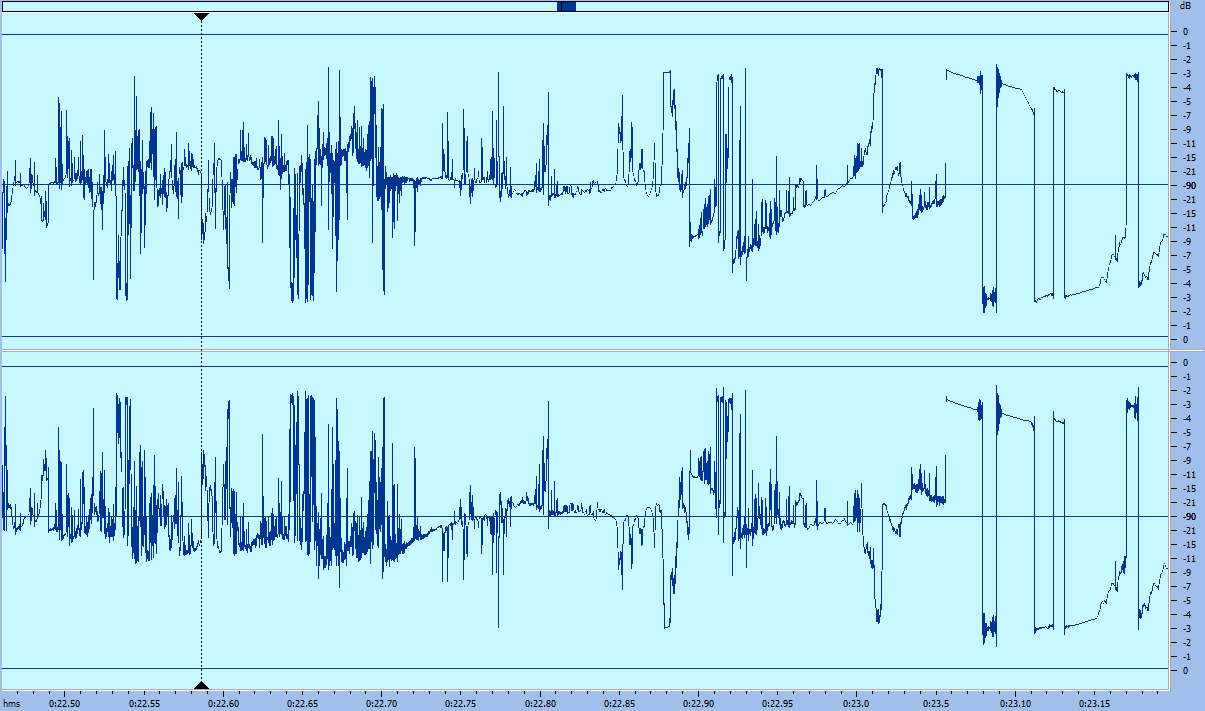Click the 'dB' scale unit label
The height and width of the screenshot is (711, 1205).
pyautogui.click(x=1185, y=6)
